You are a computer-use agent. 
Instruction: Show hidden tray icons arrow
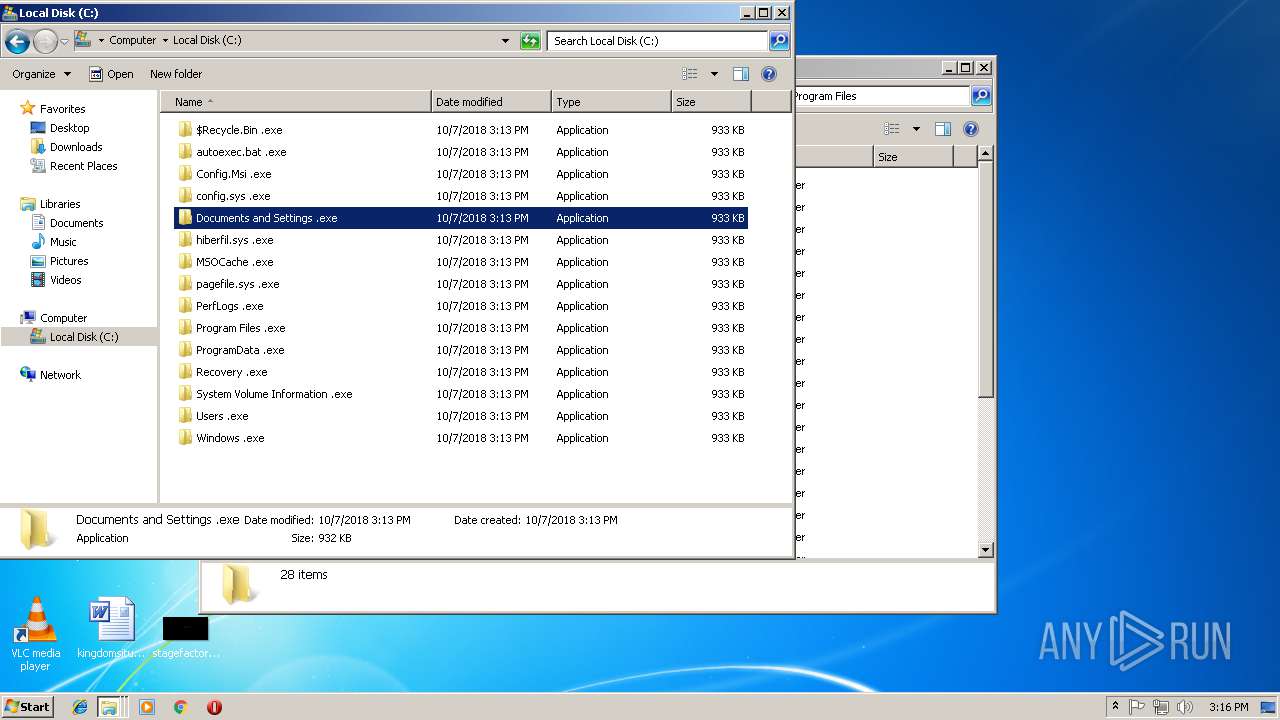coord(1115,707)
